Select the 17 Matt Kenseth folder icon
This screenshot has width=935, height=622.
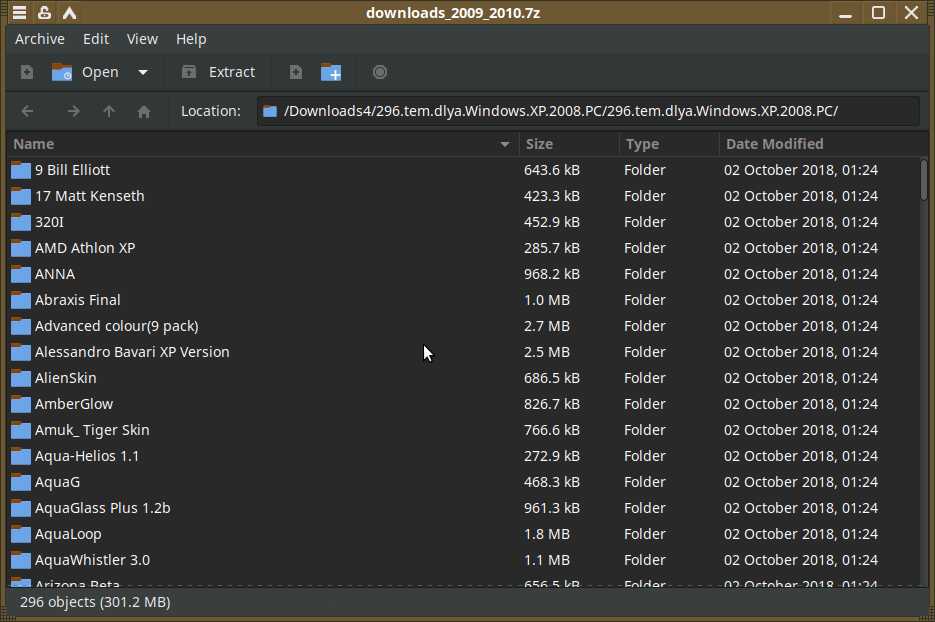21,196
